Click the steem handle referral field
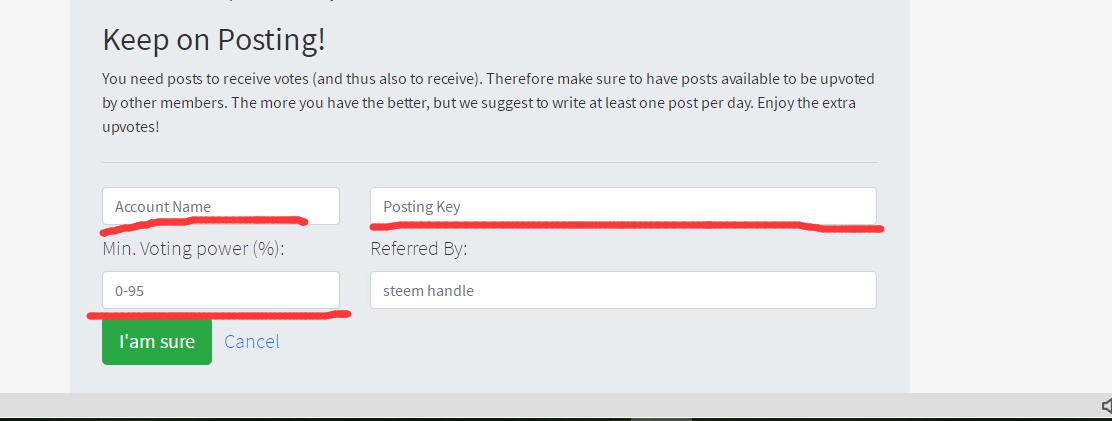Image resolution: width=1112 pixels, height=421 pixels. coord(623,290)
